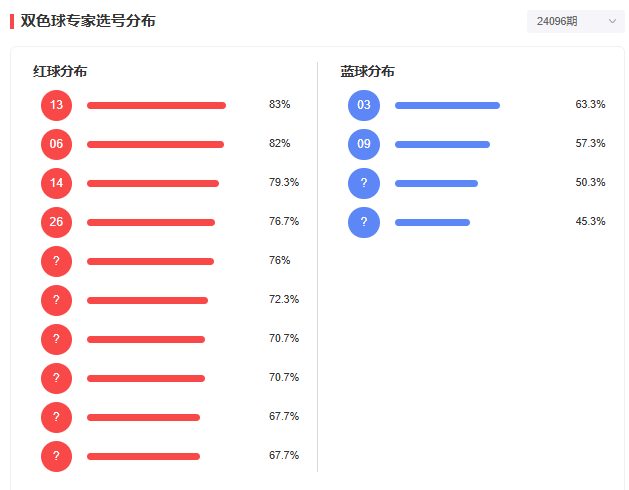Click the 82% percentage label
This screenshot has height=490, width=629.
[x=280, y=143]
